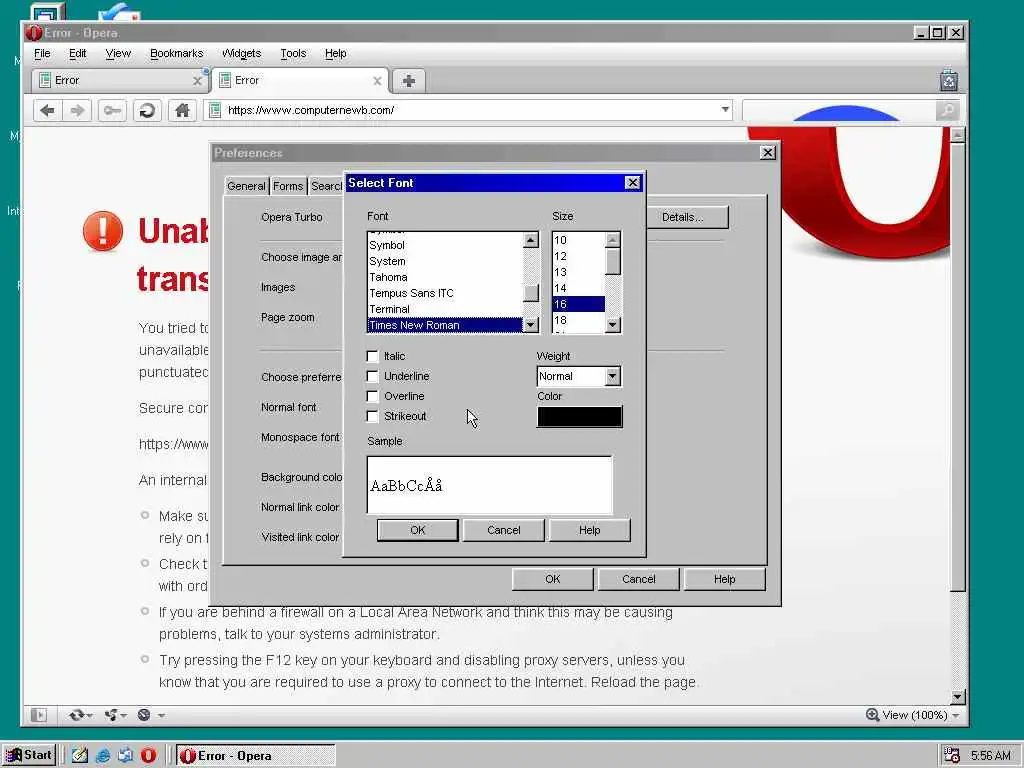Open the Edit menu

78,54
